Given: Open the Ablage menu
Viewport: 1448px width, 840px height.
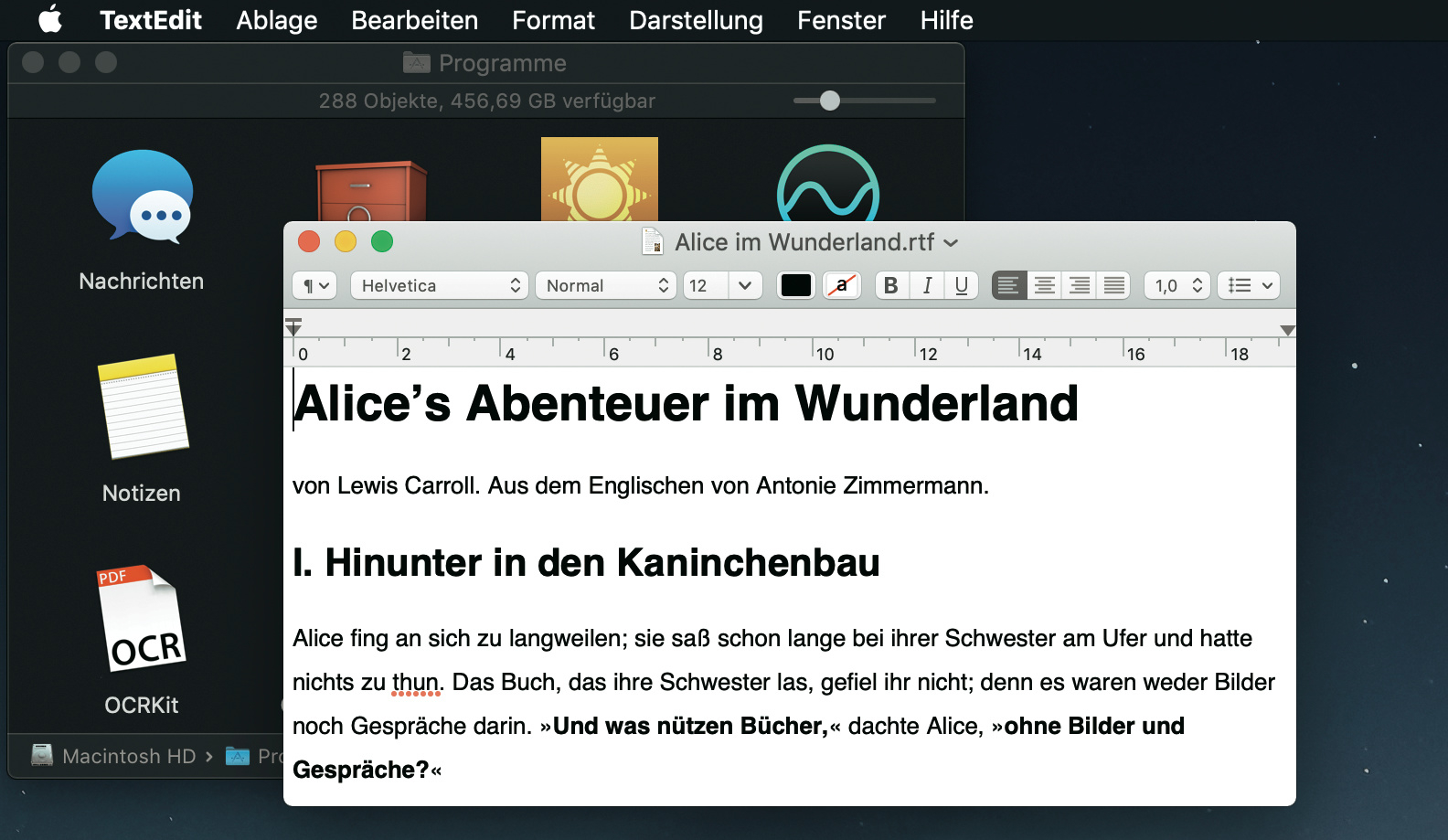Looking at the screenshot, I should 277,20.
